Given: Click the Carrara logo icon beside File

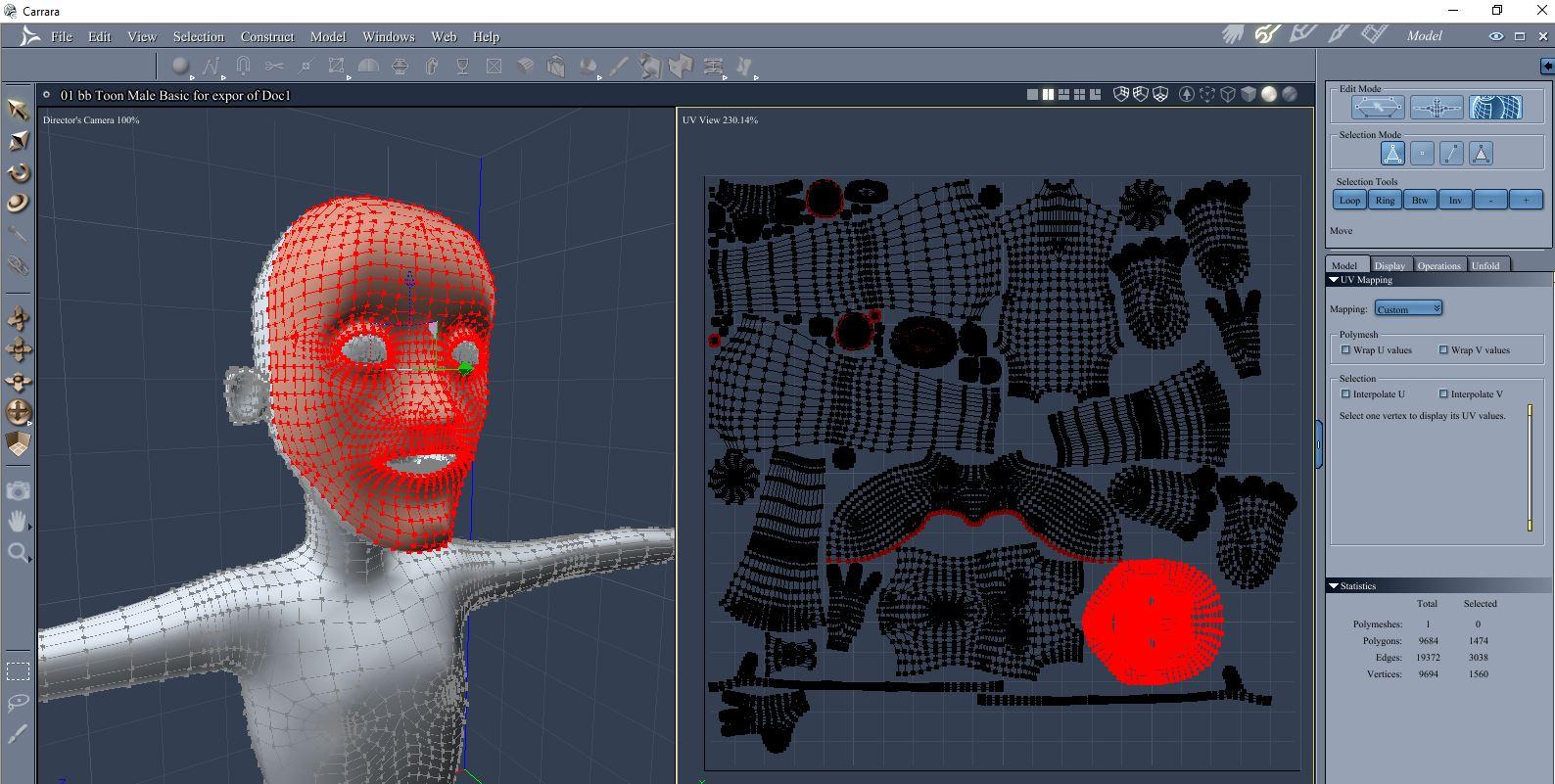Looking at the screenshot, I should point(29,36).
